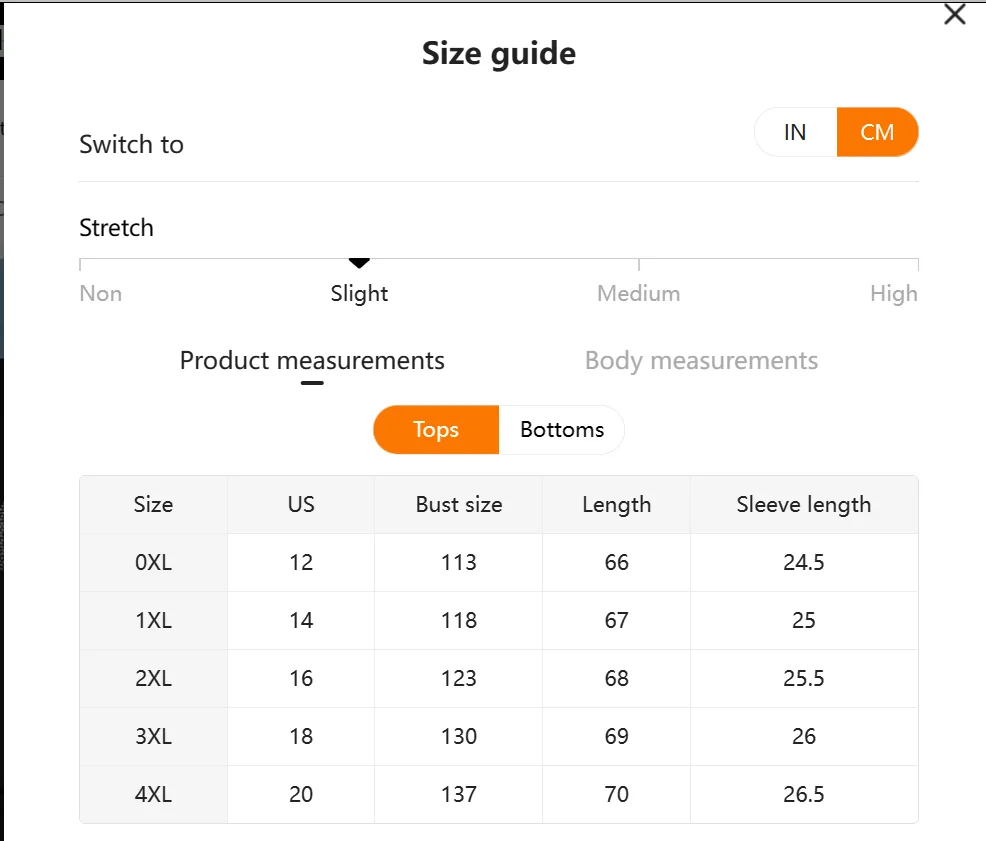986x841 pixels.
Task: Click the Length column header
Action: [616, 505]
